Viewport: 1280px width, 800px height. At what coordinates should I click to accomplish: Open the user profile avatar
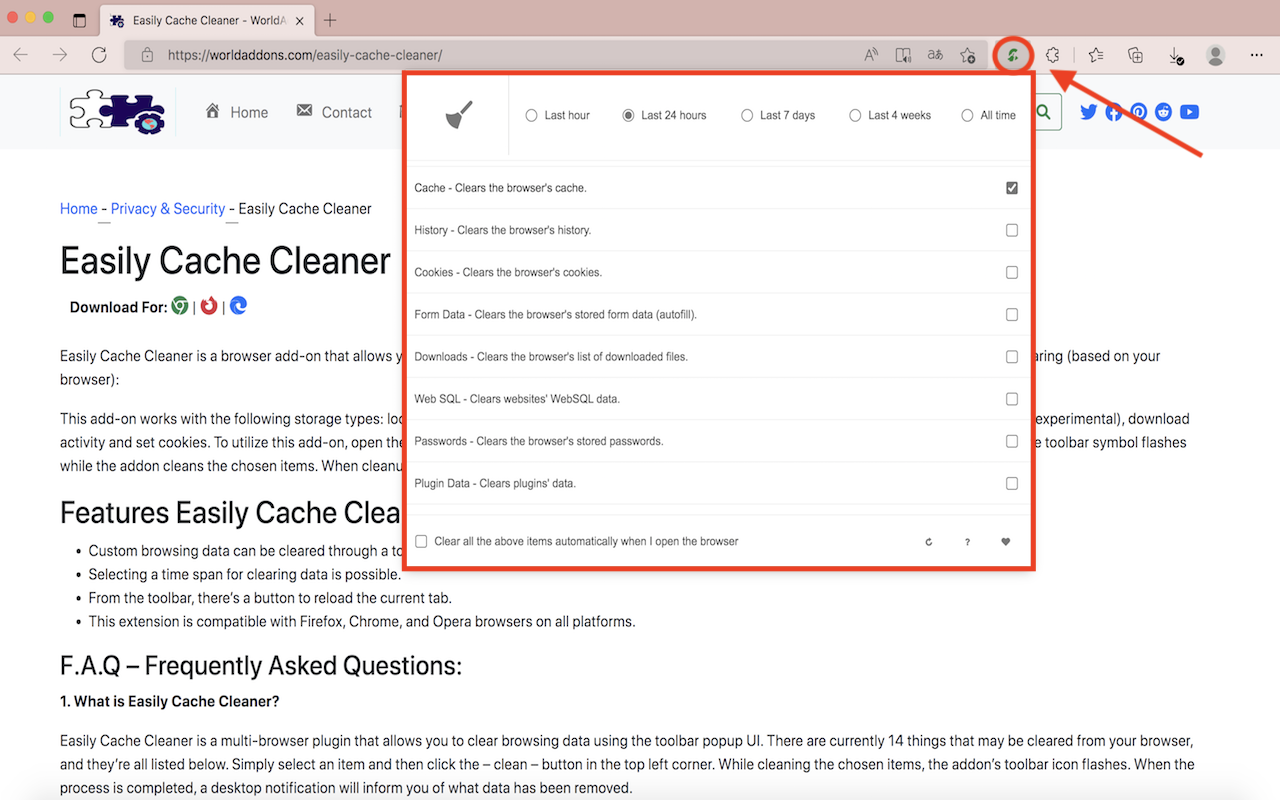pyautogui.click(x=1216, y=55)
